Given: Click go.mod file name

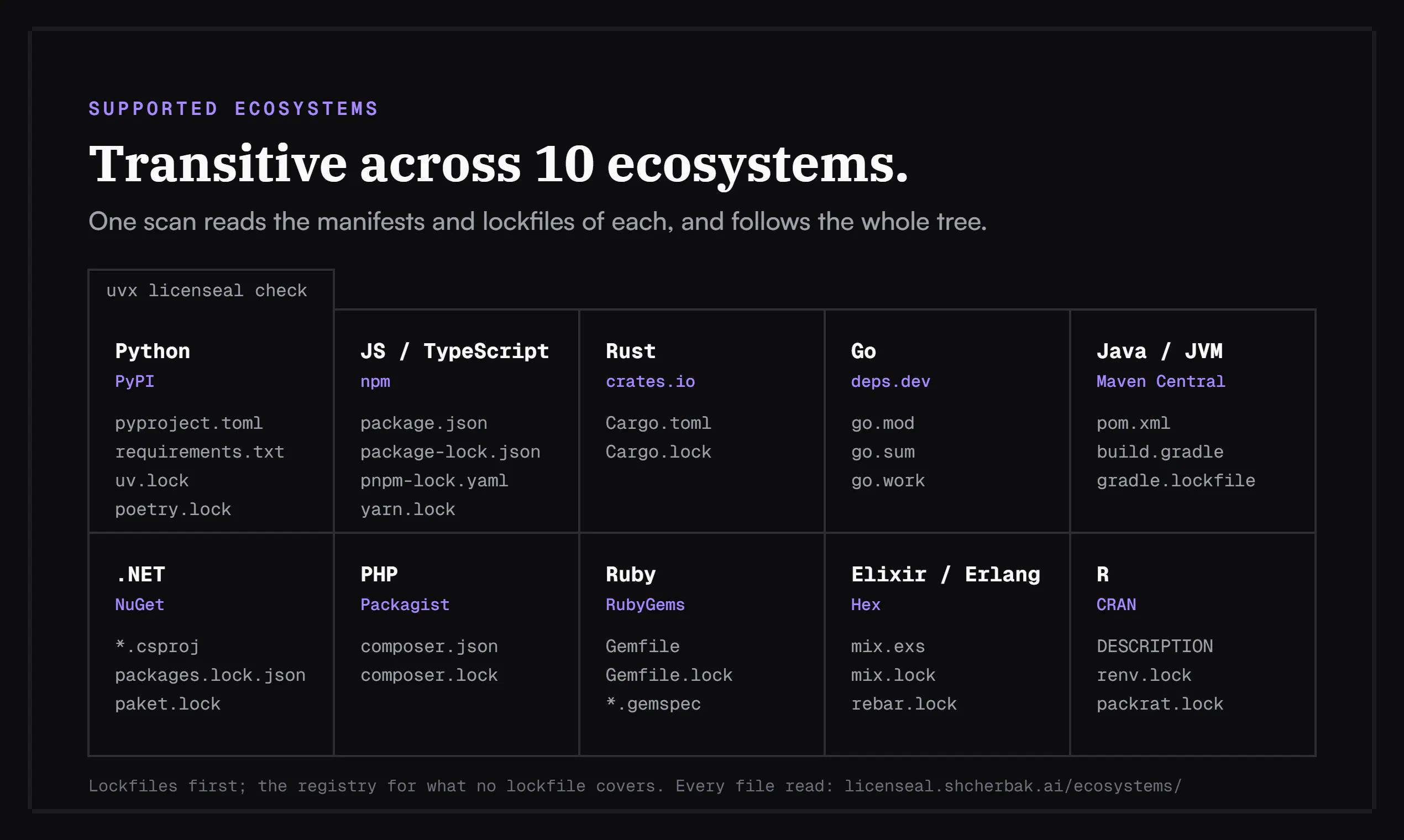Looking at the screenshot, I should [883, 423].
